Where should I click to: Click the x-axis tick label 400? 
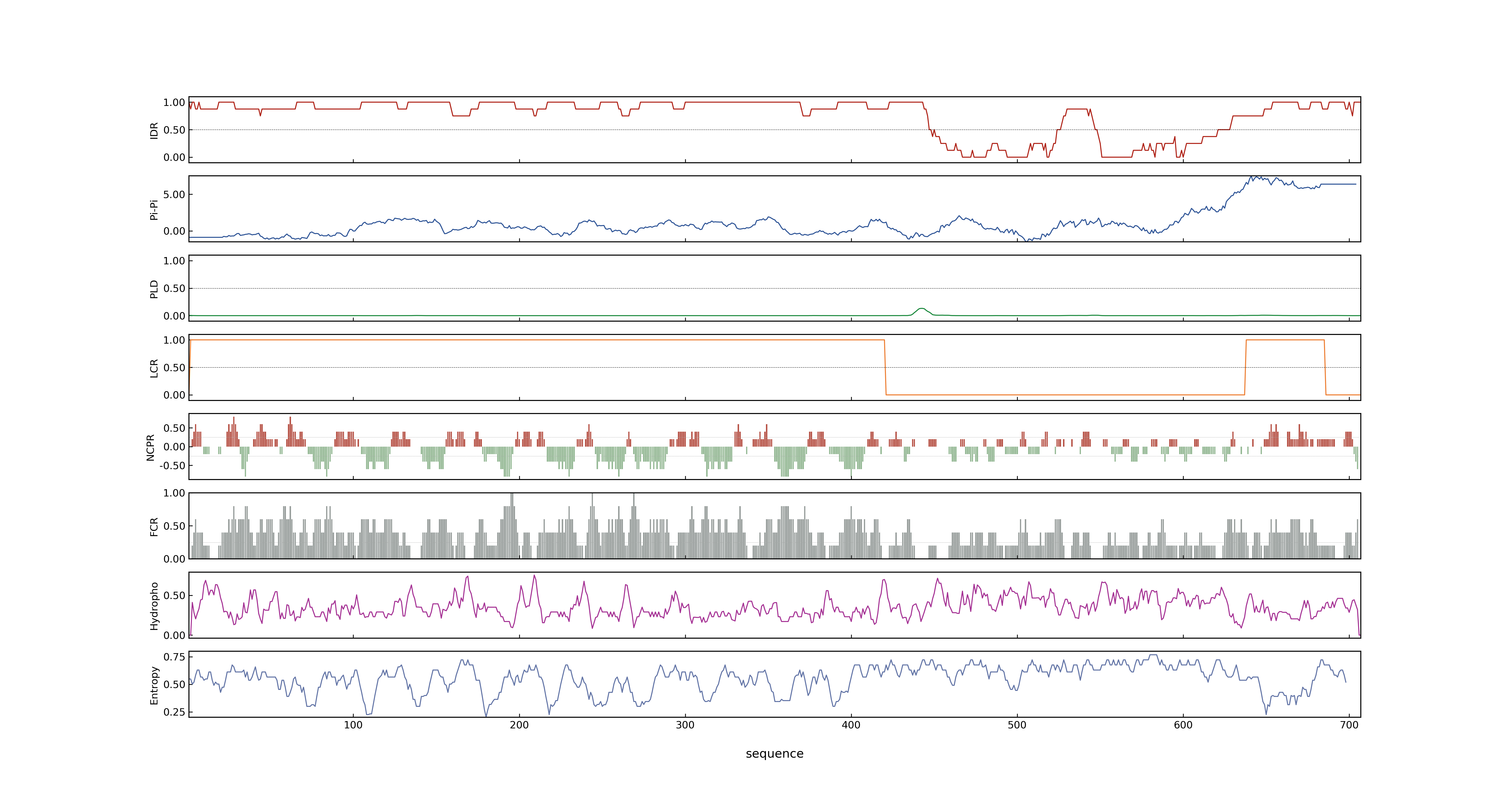(x=851, y=725)
